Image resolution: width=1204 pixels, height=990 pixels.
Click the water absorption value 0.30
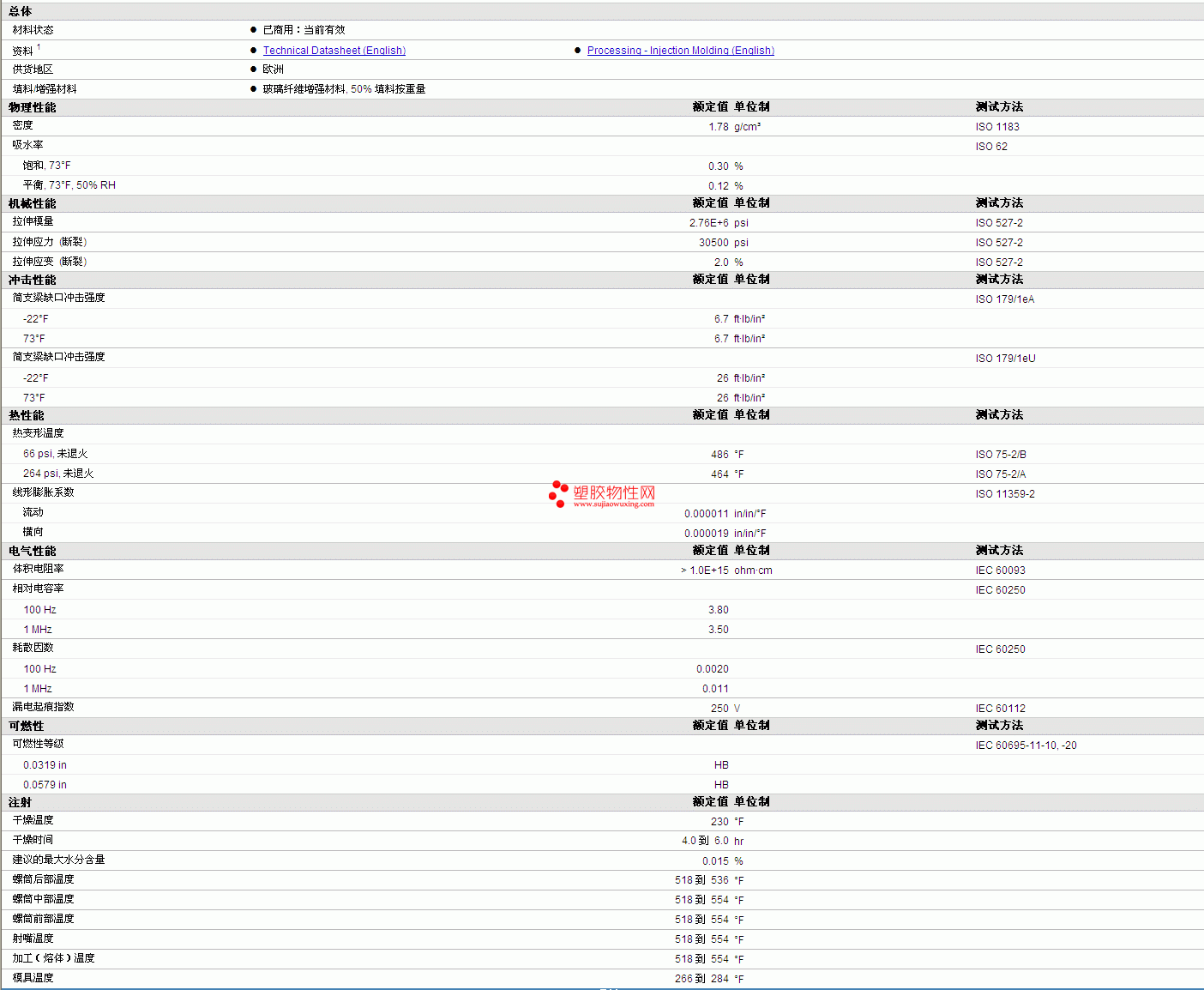(x=719, y=166)
